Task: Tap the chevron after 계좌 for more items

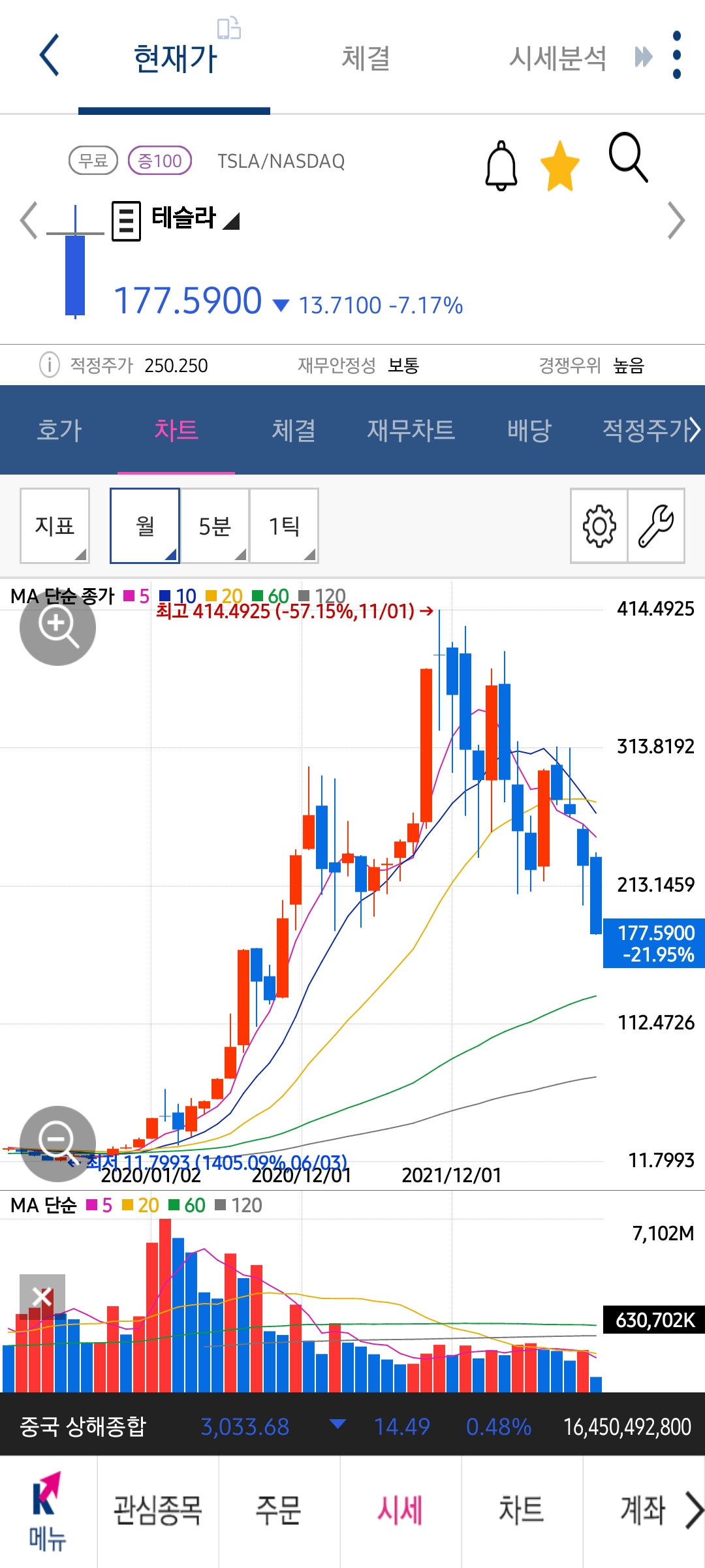Action: click(694, 1511)
